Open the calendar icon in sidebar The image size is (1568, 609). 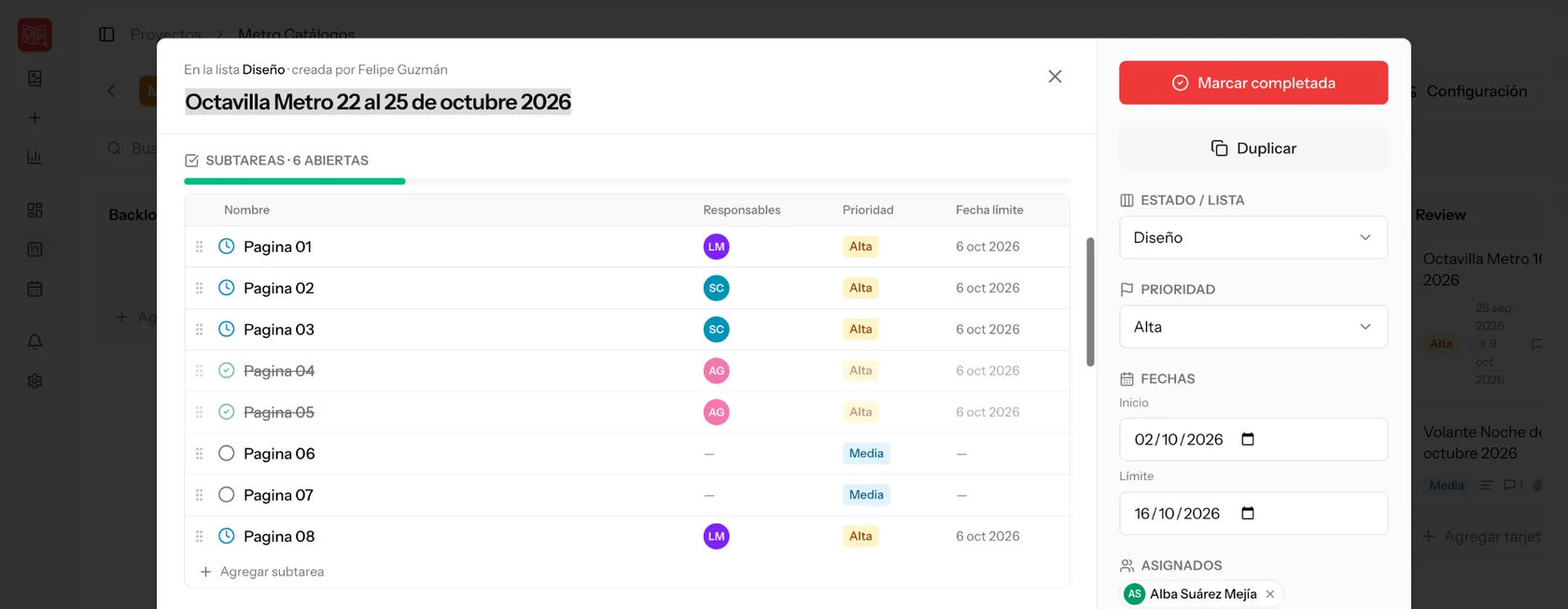(35, 289)
